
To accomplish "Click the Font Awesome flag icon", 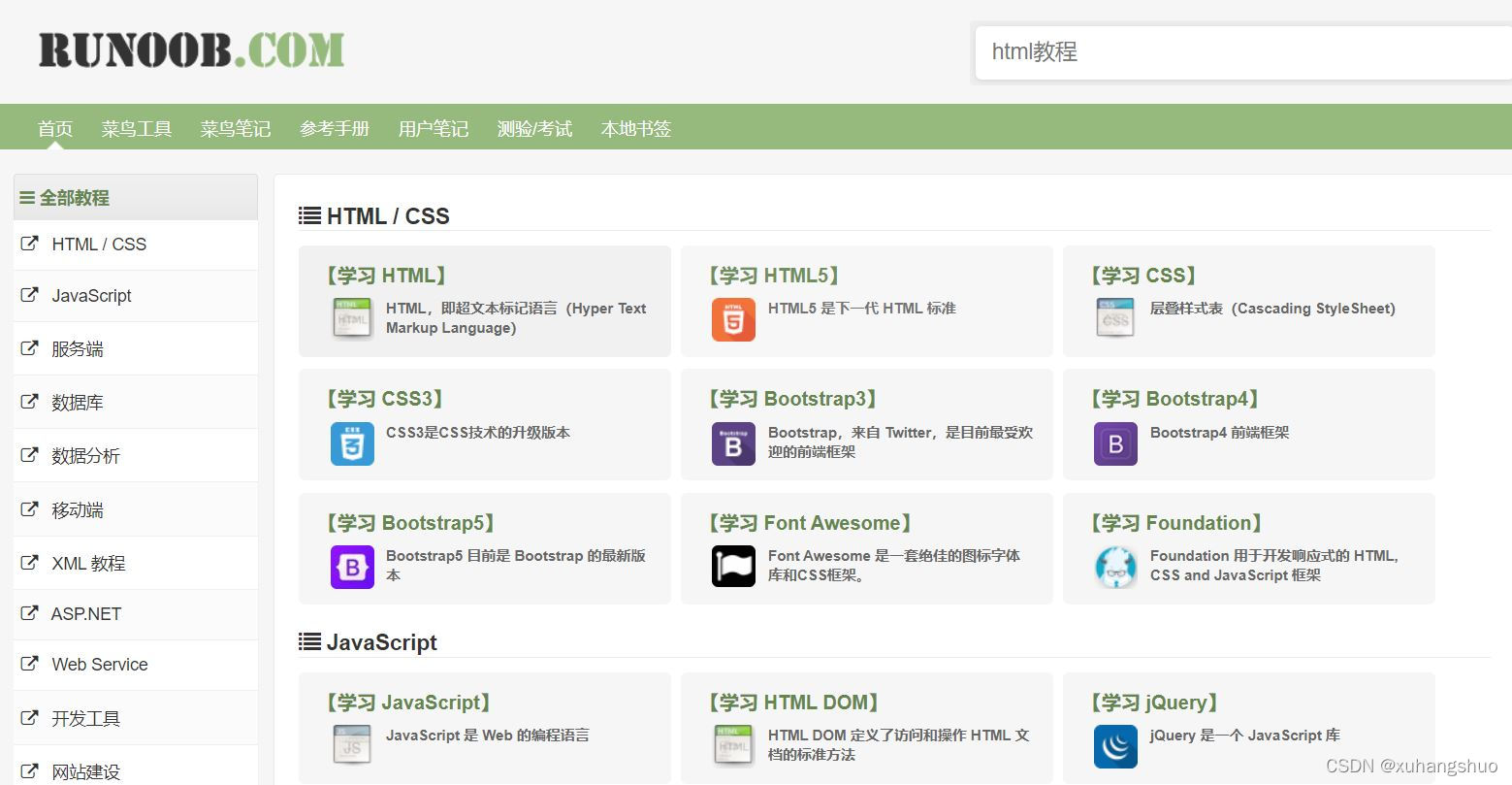I will 733,568.
